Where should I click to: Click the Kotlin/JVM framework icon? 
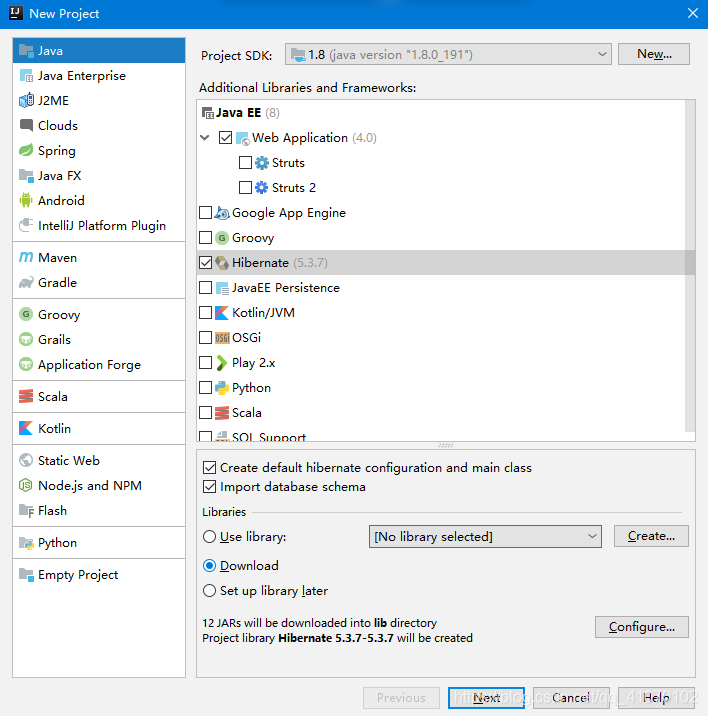[222, 313]
